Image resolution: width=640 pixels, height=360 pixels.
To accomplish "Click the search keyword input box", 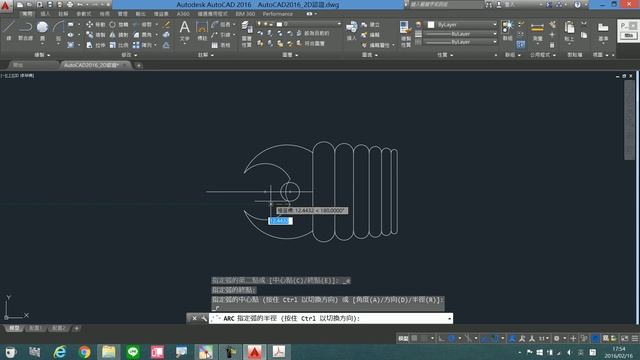I will point(446,4).
